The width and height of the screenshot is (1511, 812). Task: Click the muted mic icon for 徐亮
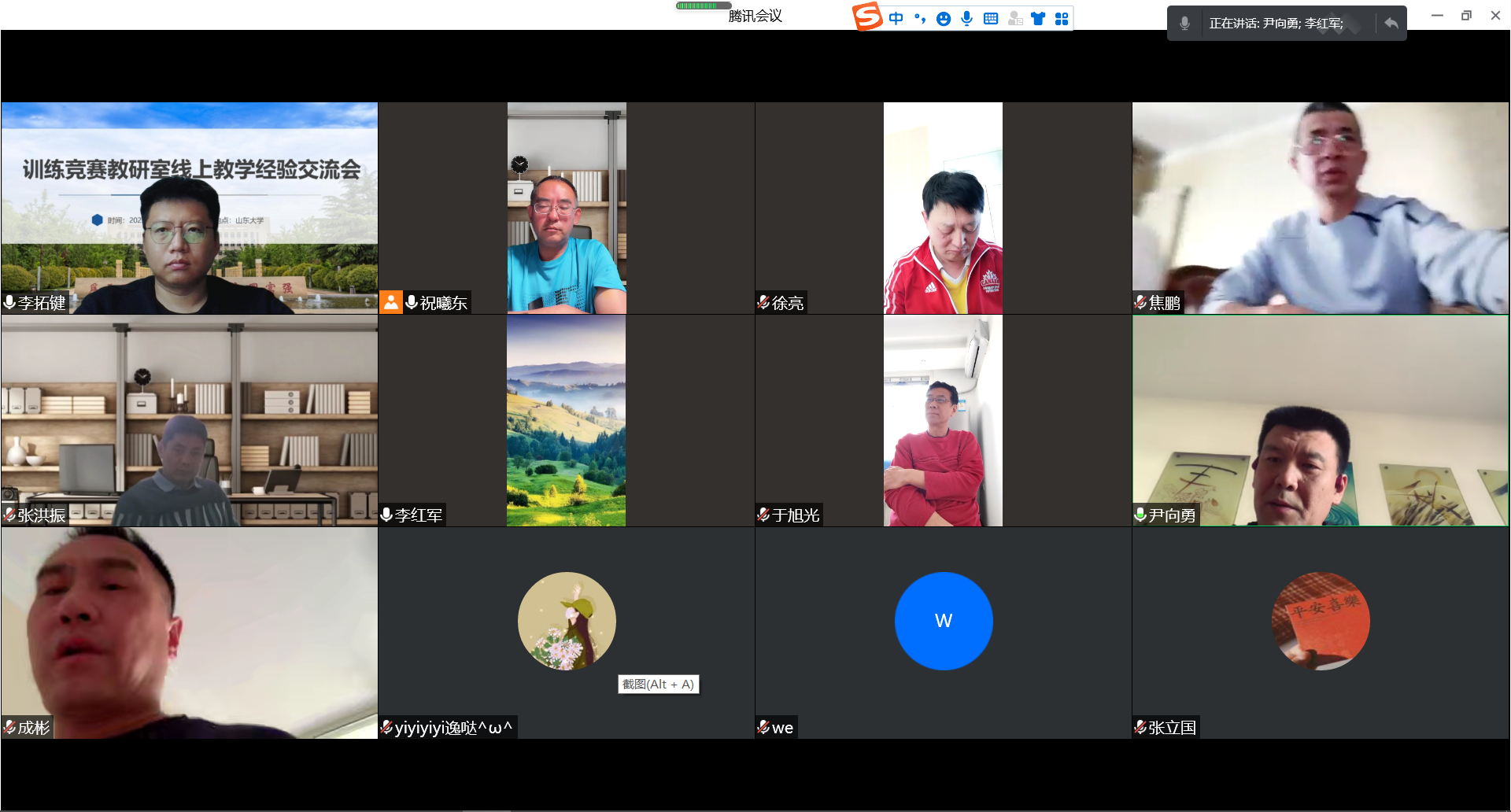coord(763,302)
